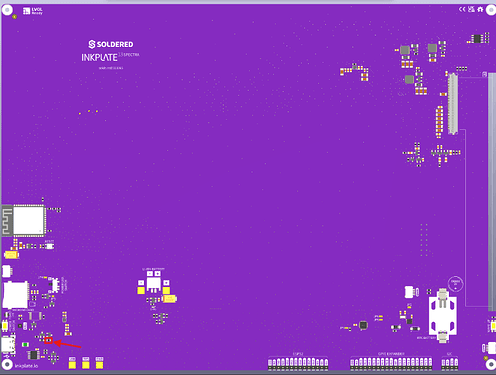Click the top-left mounting hole

coord(7,10)
